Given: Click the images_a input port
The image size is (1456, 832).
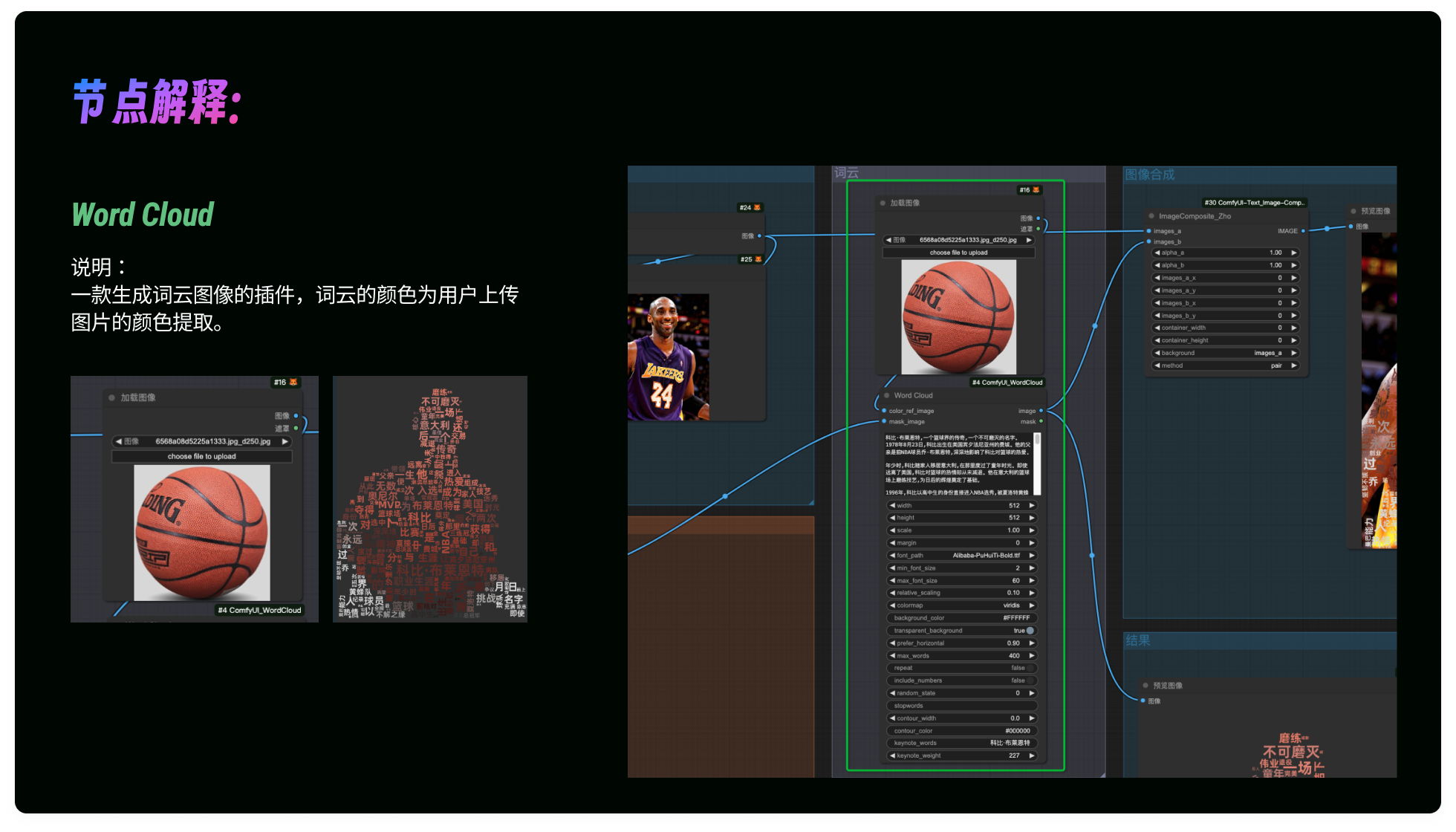Looking at the screenshot, I should coord(1148,231).
